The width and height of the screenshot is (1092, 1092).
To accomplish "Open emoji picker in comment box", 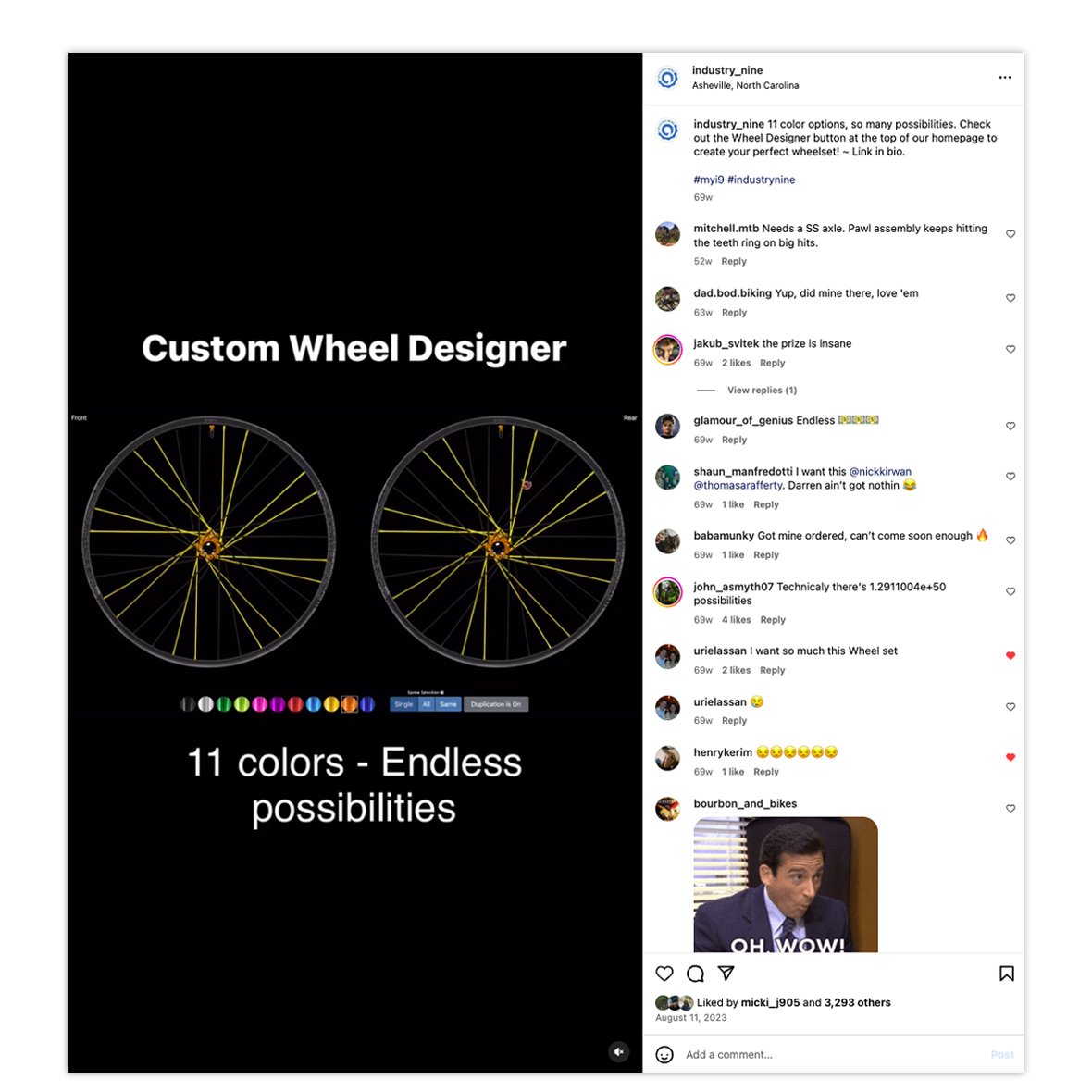I will tap(664, 1054).
